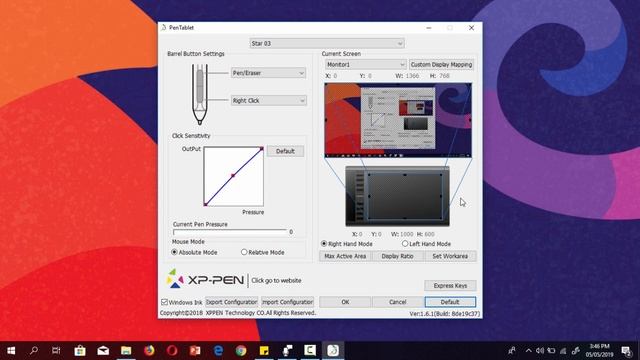
Task: Select Absolute Mode radio button
Action: point(174,252)
